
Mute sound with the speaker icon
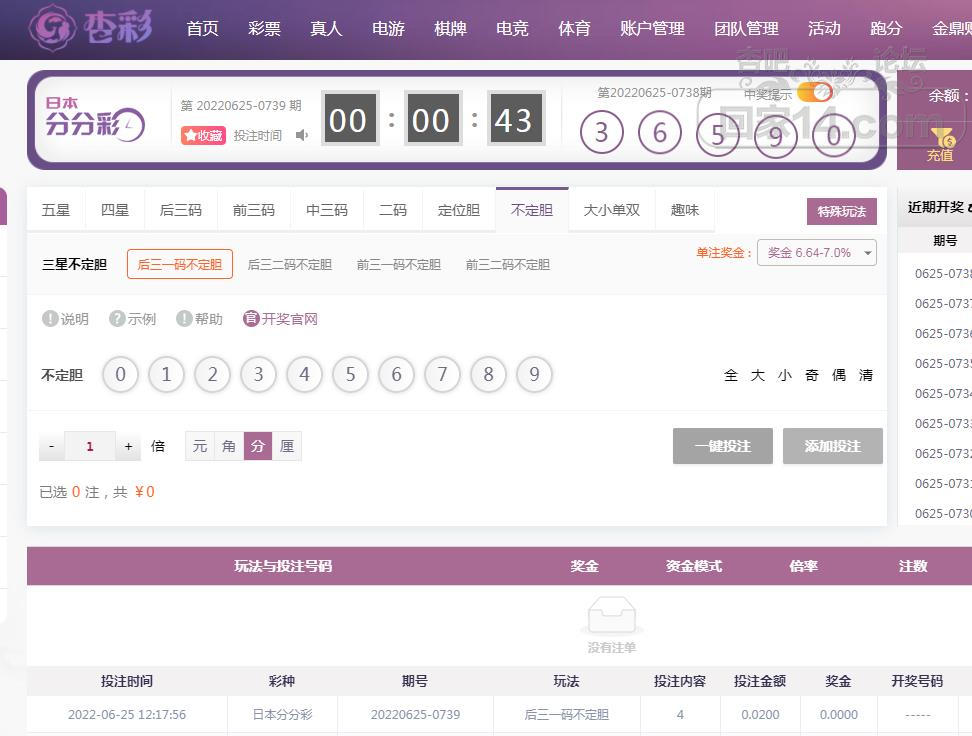pyautogui.click(x=302, y=135)
